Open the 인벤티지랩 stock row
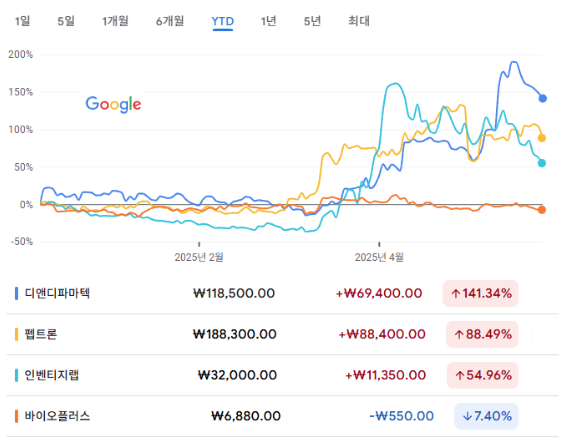This screenshot has height=447, width=576. [x=282, y=375]
